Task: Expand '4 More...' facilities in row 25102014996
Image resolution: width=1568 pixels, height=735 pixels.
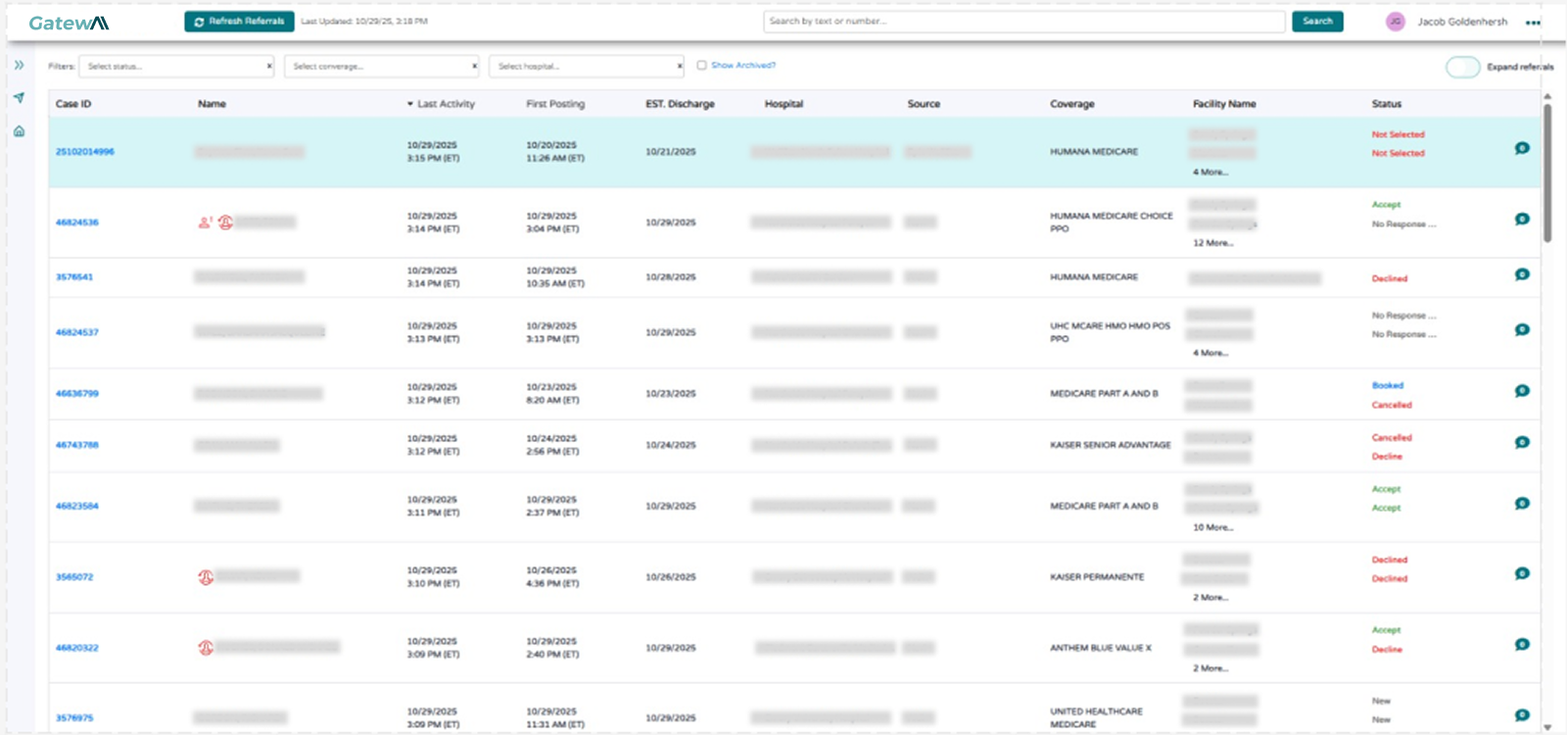Action: [x=1211, y=172]
